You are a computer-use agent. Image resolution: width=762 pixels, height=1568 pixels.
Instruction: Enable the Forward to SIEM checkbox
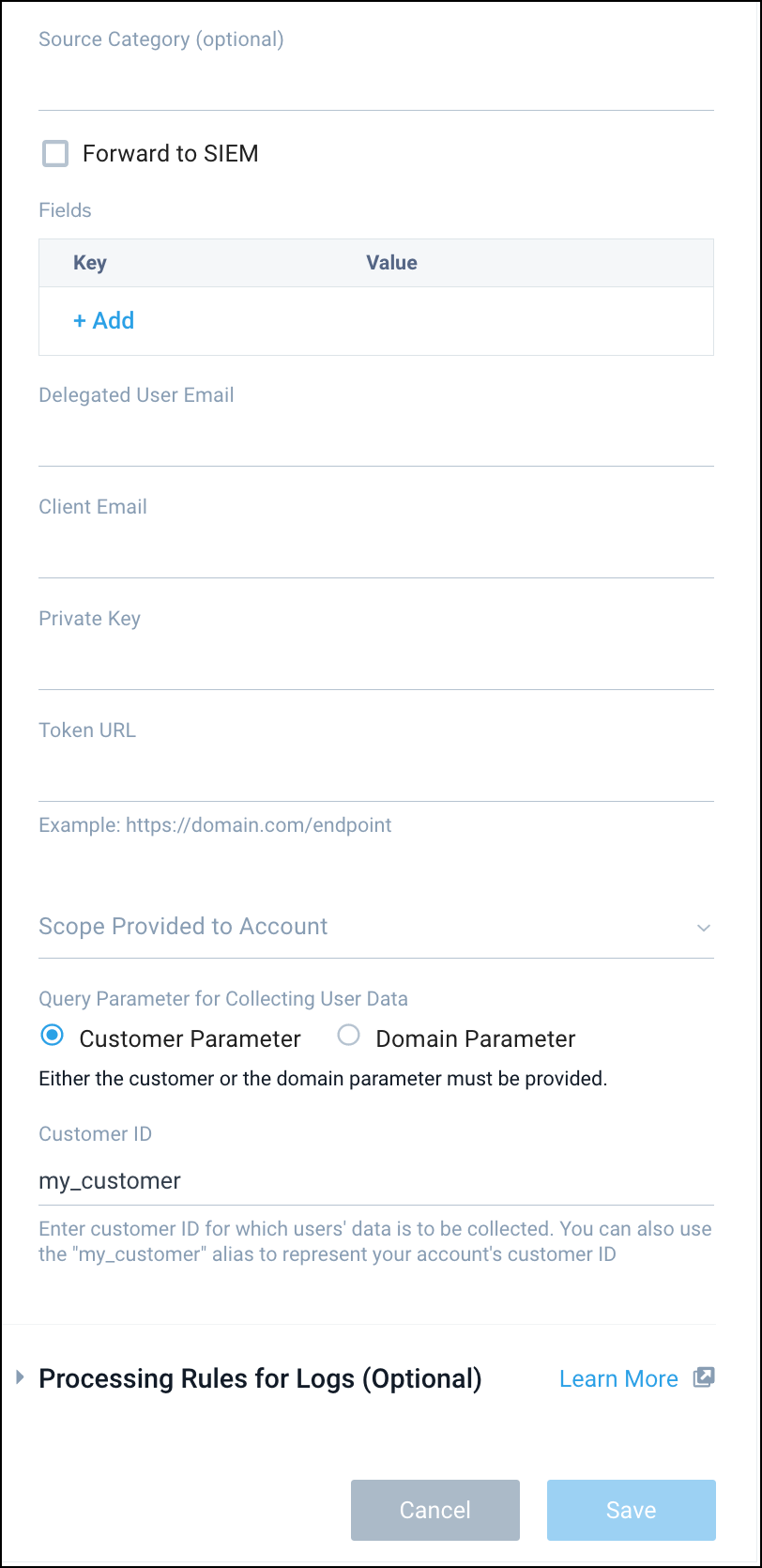point(55,153)
